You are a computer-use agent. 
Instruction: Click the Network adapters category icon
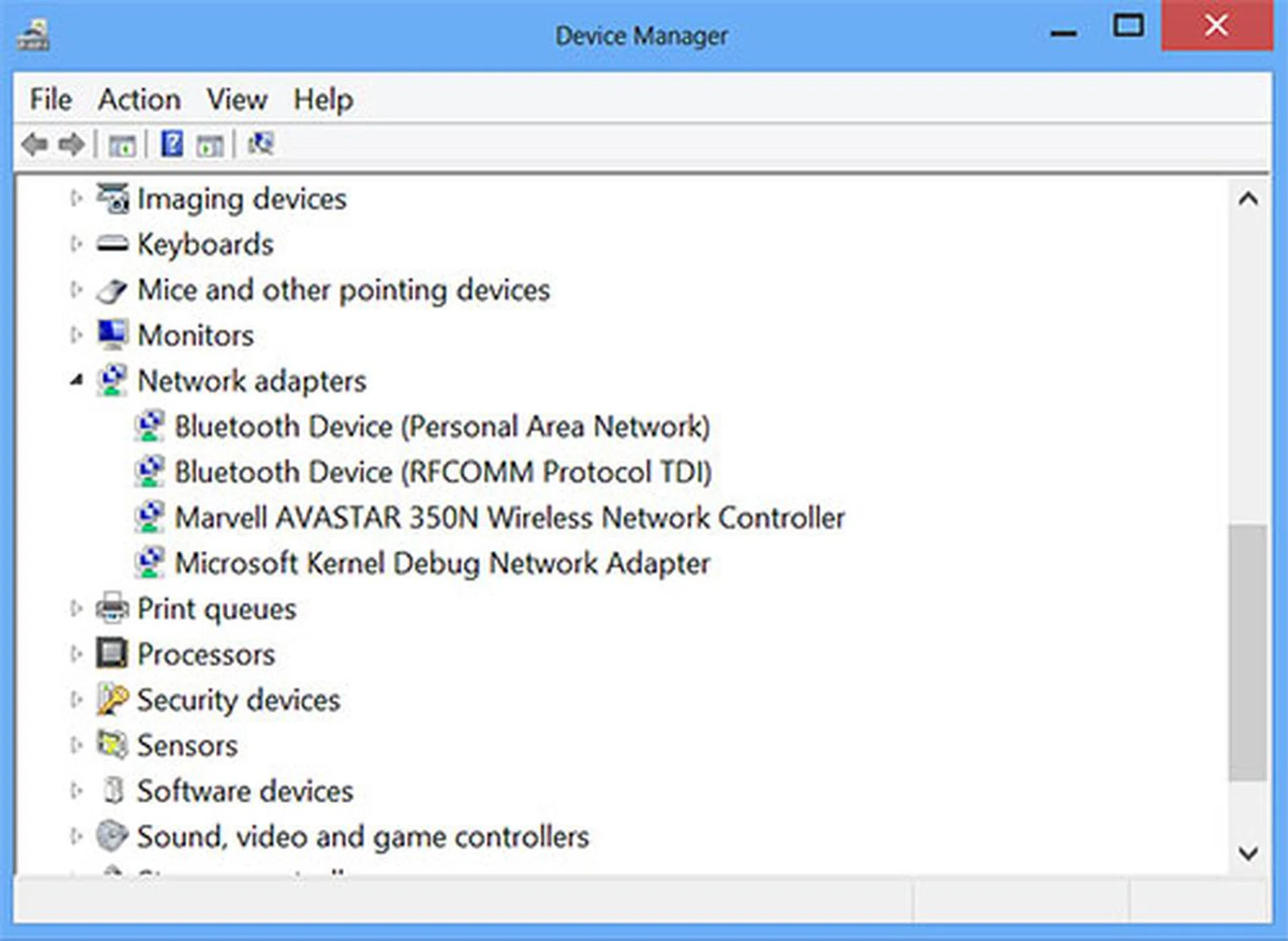(113, 379)
